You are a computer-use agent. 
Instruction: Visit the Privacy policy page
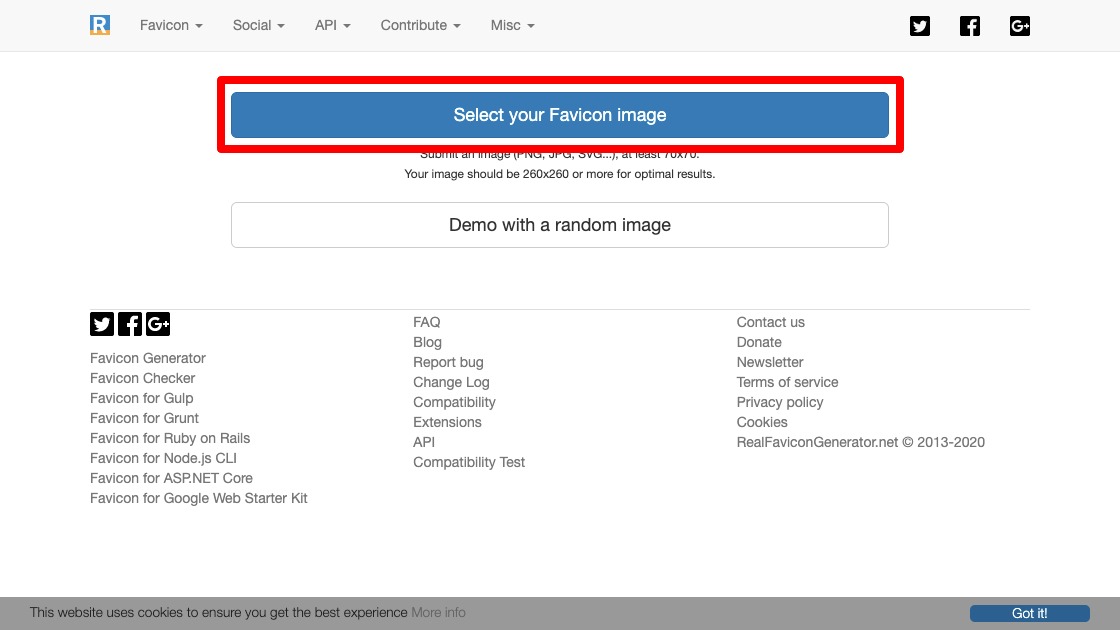coord(780,402)
